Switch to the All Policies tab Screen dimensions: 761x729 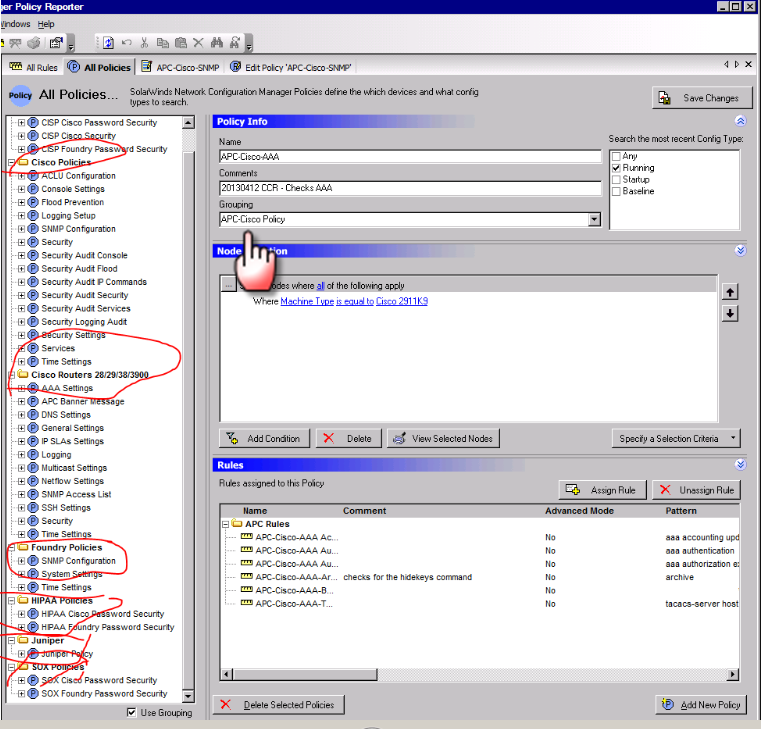click(x=99, y=67)
